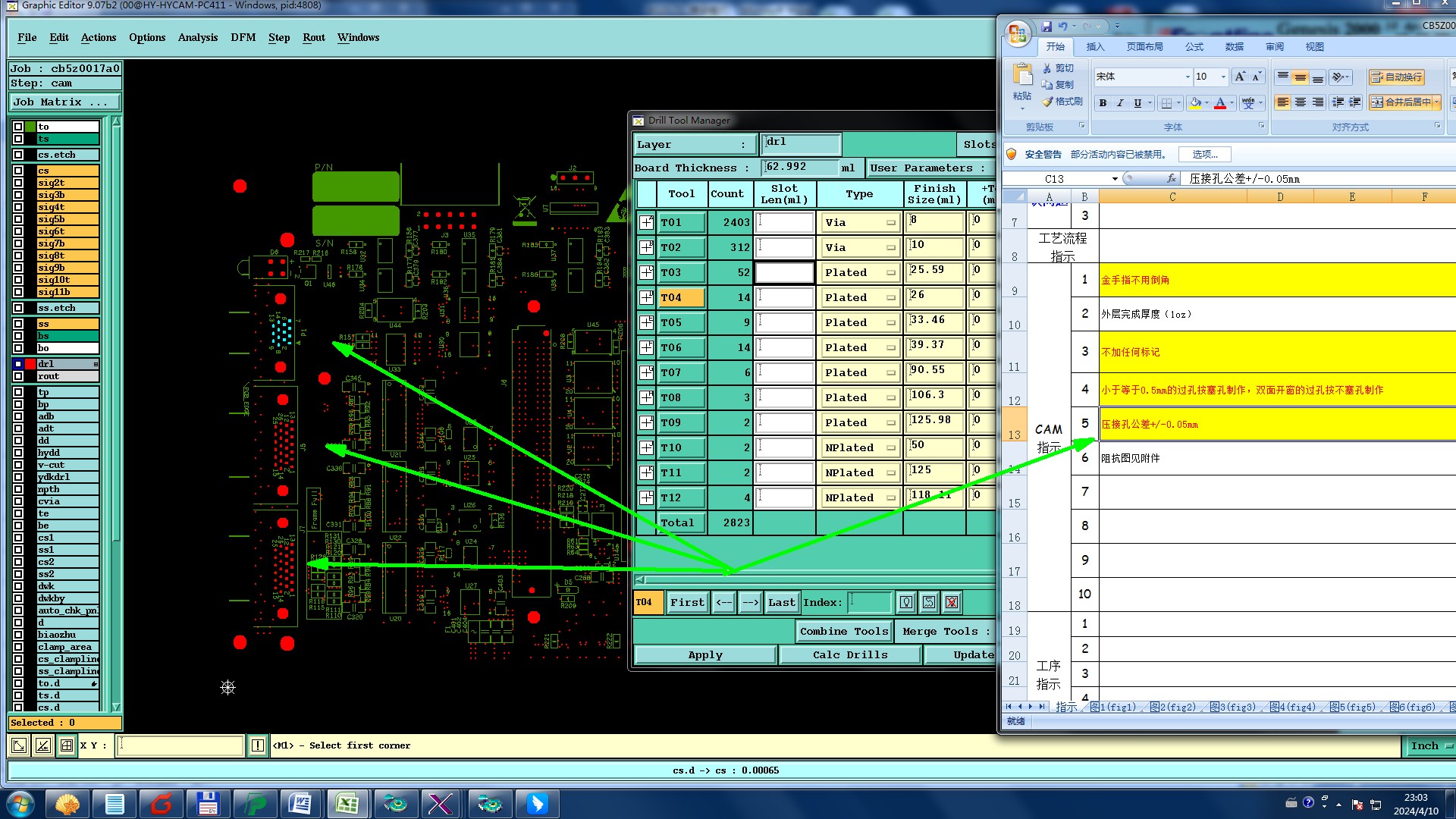Switch to the 2(fig2) sheet tab
Screen dimensions: 1456x819
click(1173, 707)
